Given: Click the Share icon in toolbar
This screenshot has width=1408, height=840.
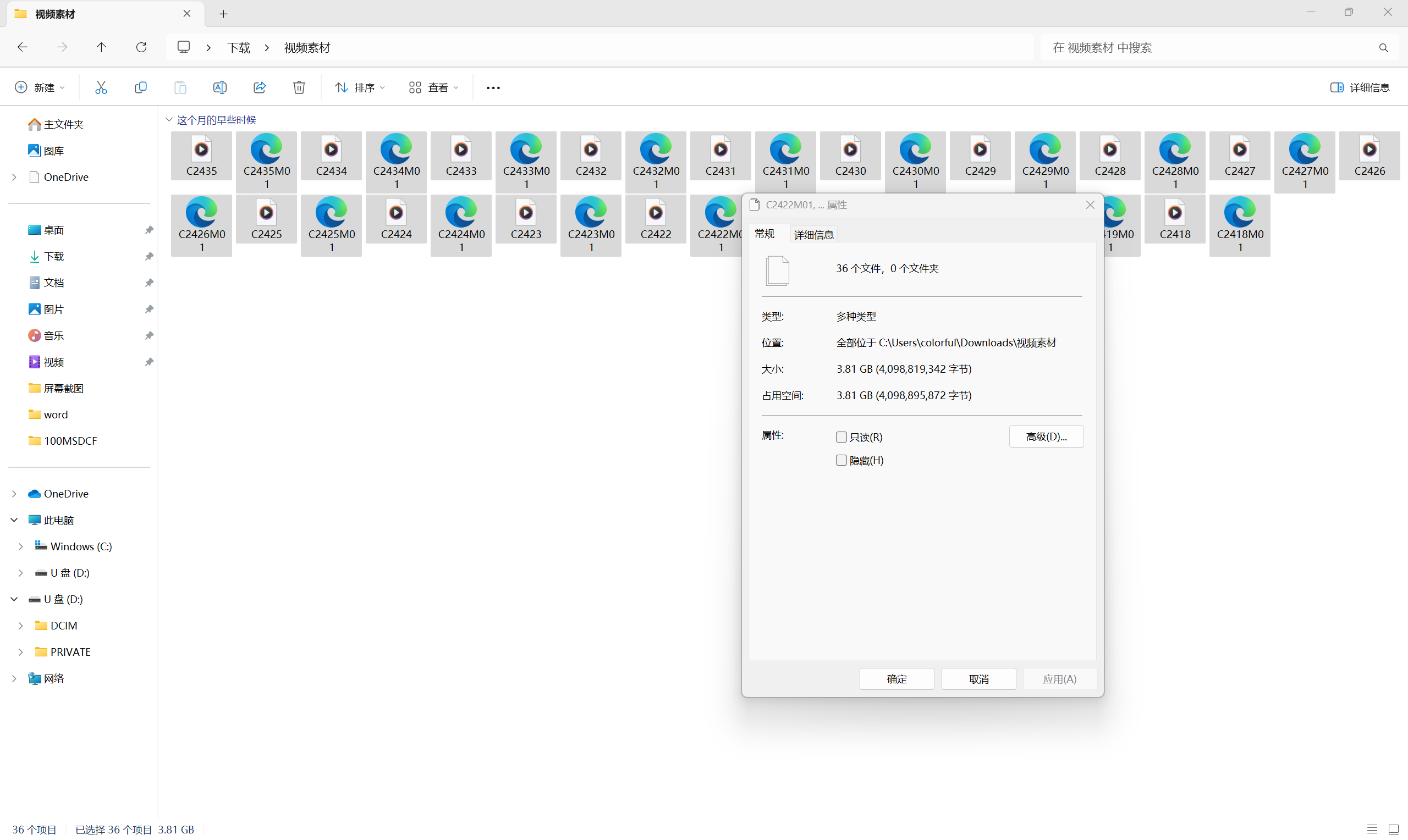Looking at the screenshot, I should [x=259, y=87].
